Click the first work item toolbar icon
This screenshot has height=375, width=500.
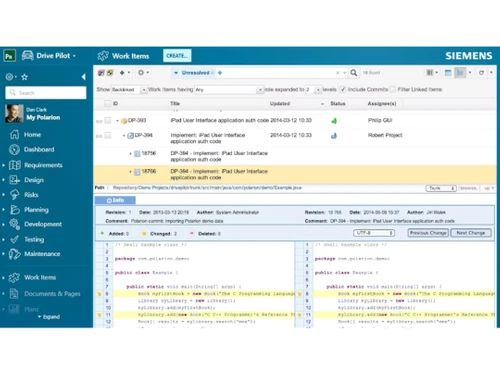[101, 73]
